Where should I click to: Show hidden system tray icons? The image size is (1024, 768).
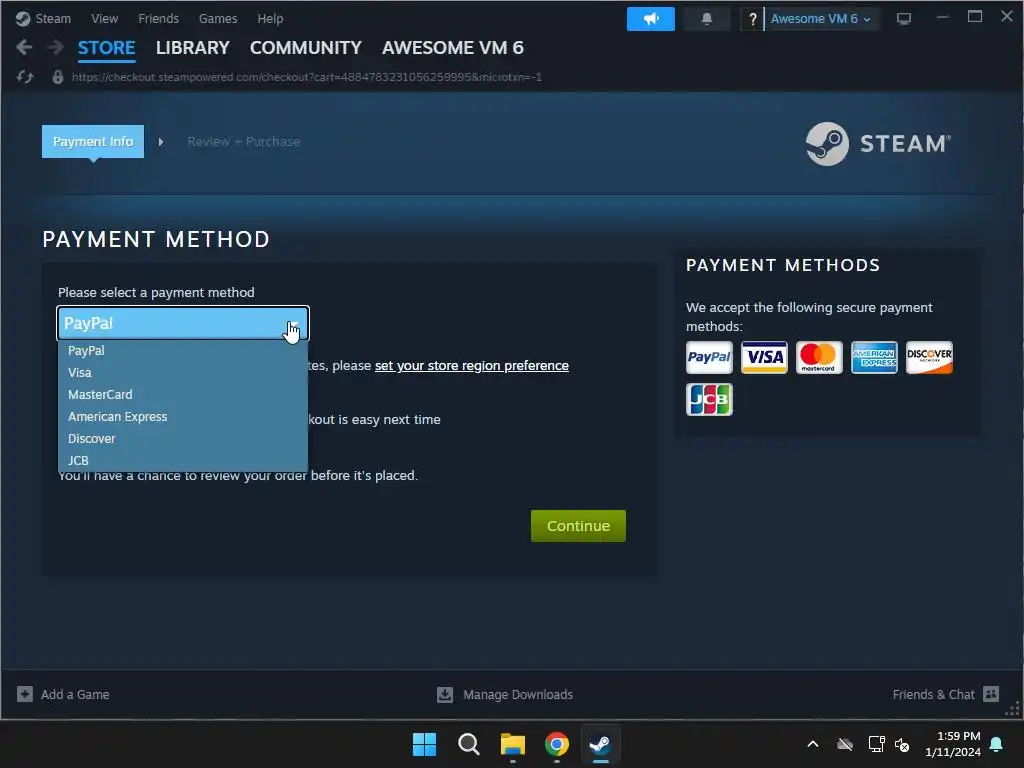[x=813, y=744]
